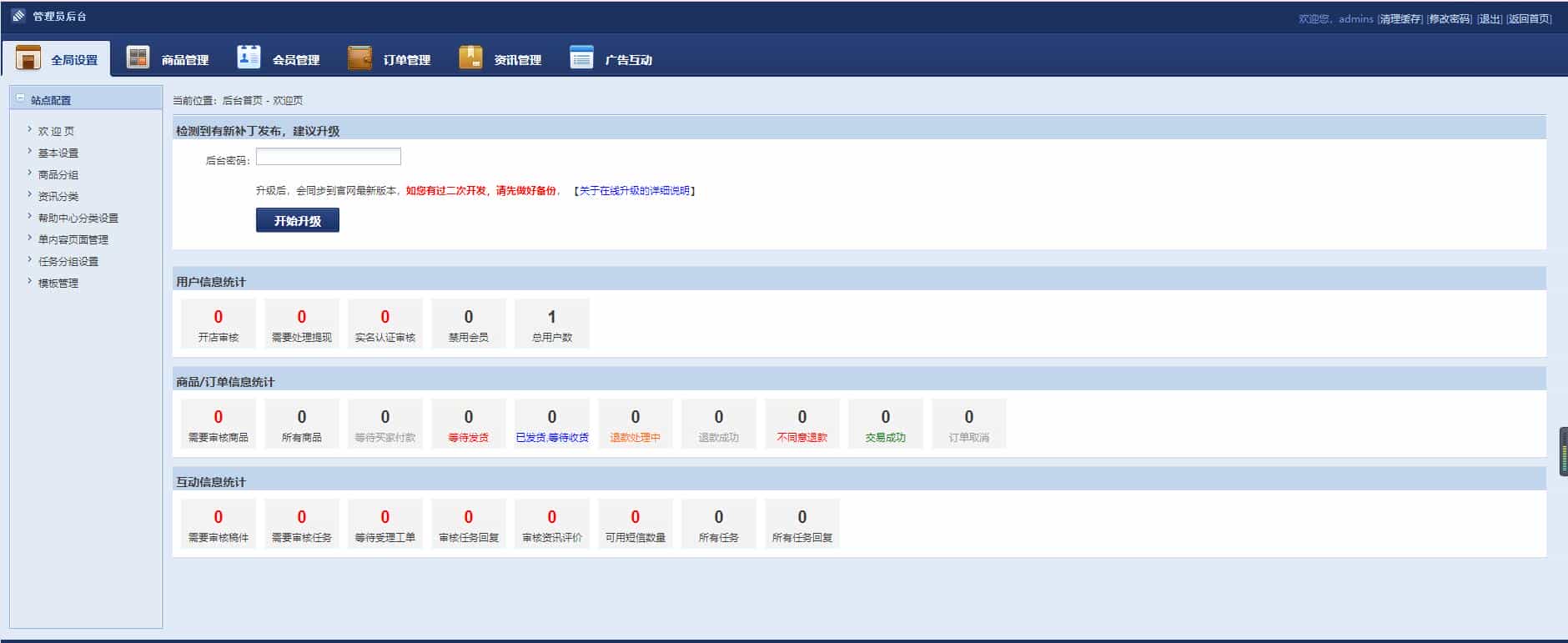Open the 退款处理中 card
Screen dimensions: 1568x643
(x=636, y=424)
